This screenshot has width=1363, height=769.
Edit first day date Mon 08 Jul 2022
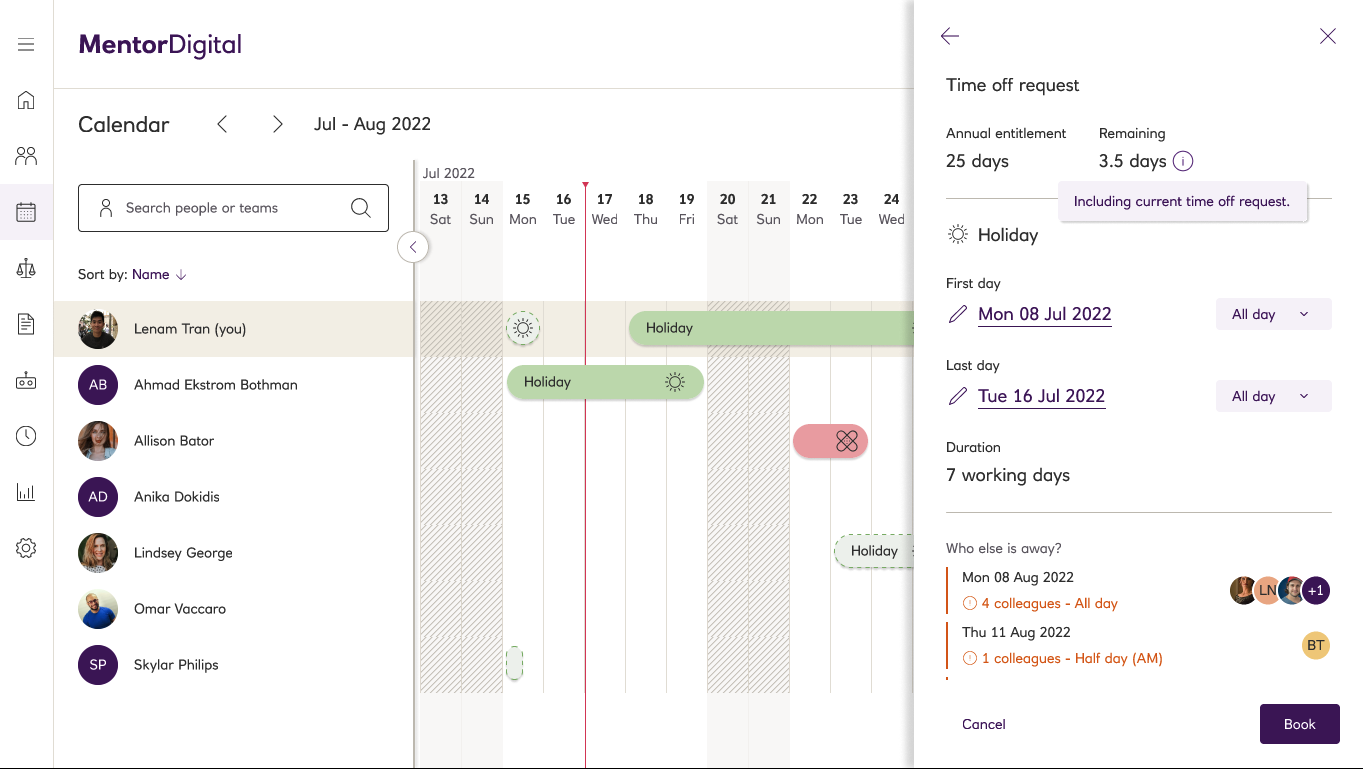point(1045,314)
